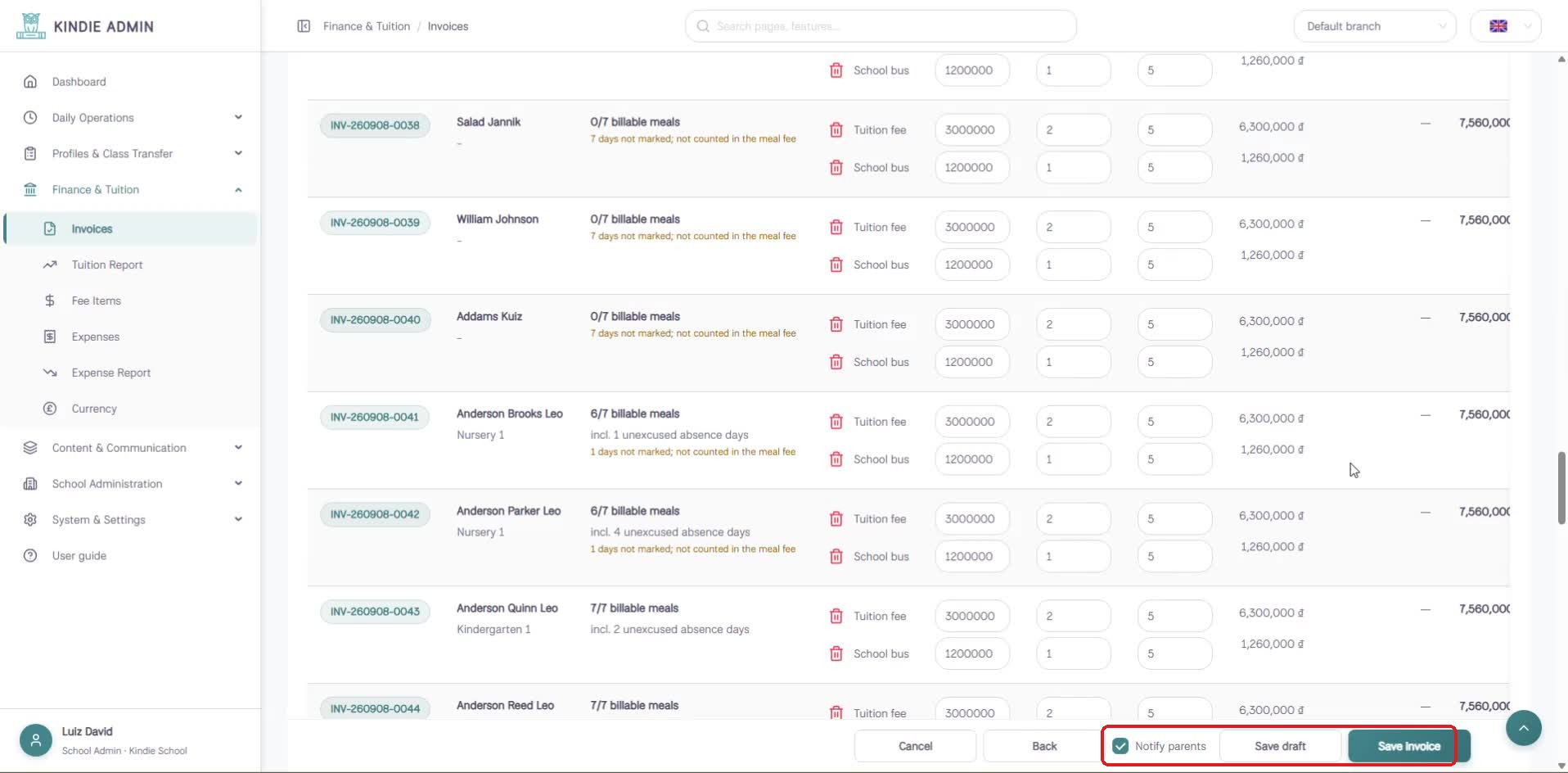The width and height of the screenshot is (1568, 773).
Task: Toggle the sidebar collapse icon
Action: [304, 26]
